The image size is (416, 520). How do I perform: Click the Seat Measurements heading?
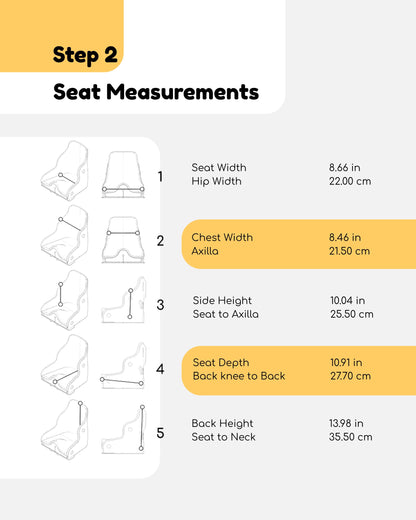156,92
